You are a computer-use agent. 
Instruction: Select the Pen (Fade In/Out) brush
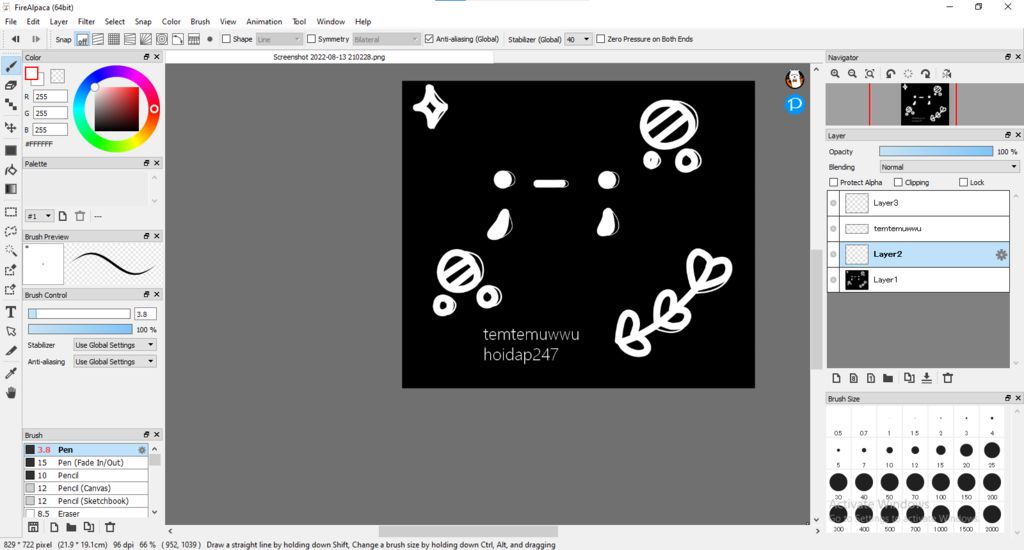(86, 462)
